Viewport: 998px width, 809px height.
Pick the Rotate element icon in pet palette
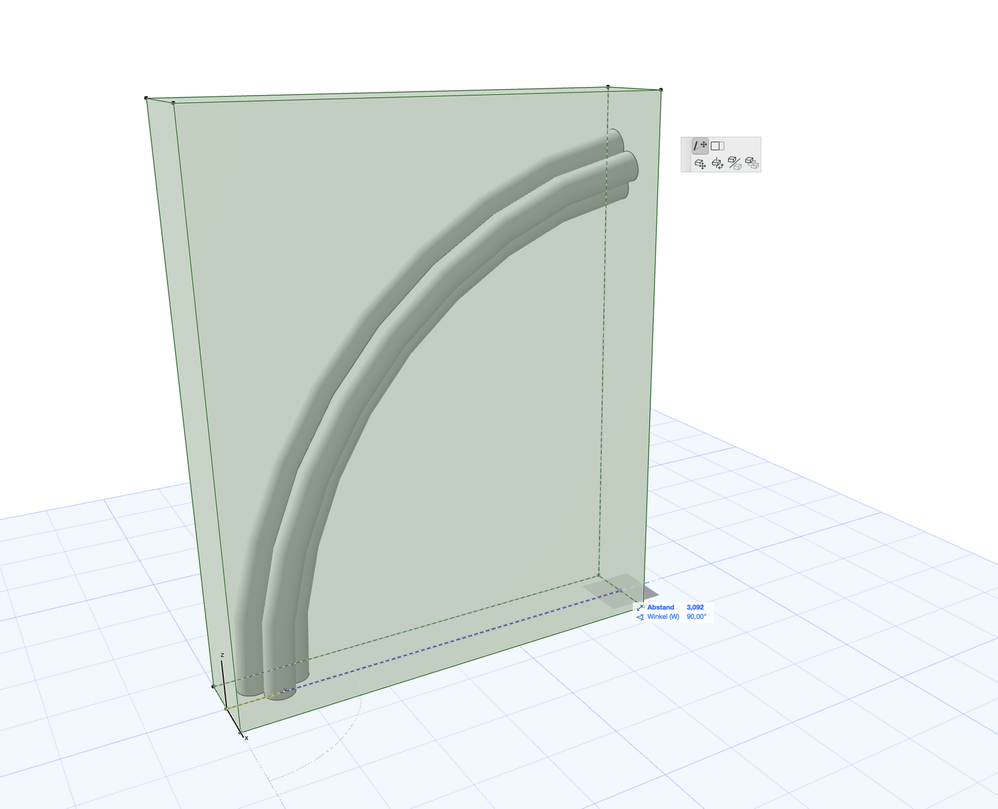tap(717, 164)
